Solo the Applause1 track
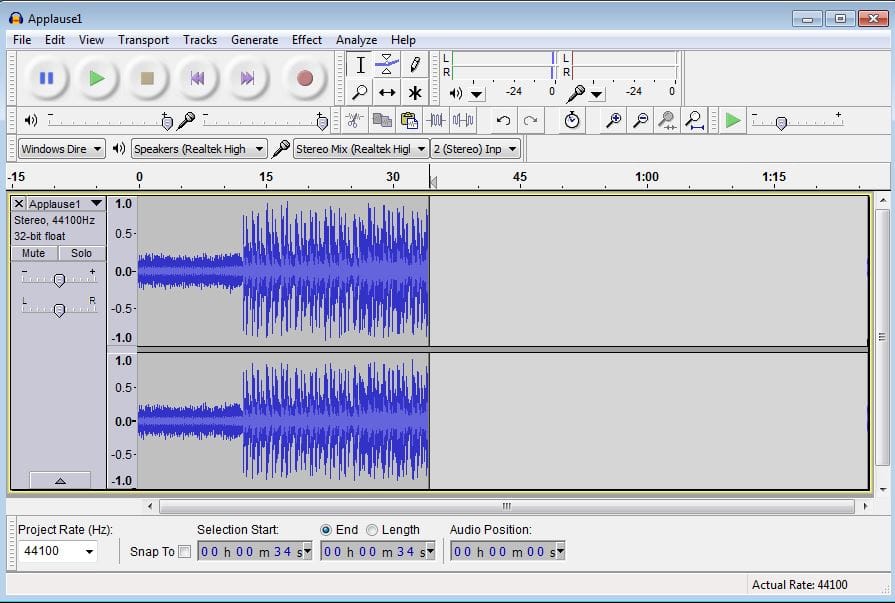 81,253
